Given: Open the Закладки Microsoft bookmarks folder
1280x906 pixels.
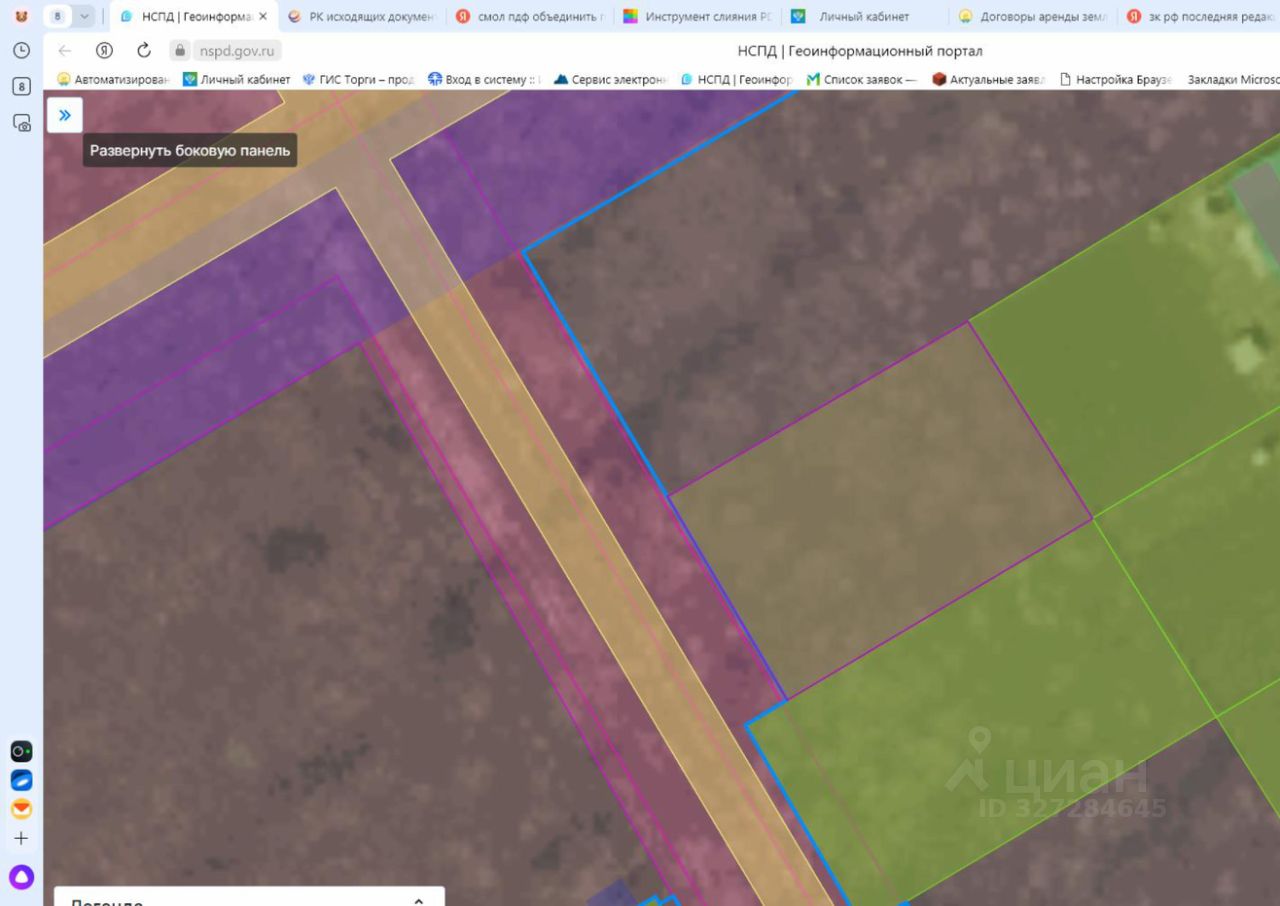Looking at the screenshot, I should (x=1232, y=80).
